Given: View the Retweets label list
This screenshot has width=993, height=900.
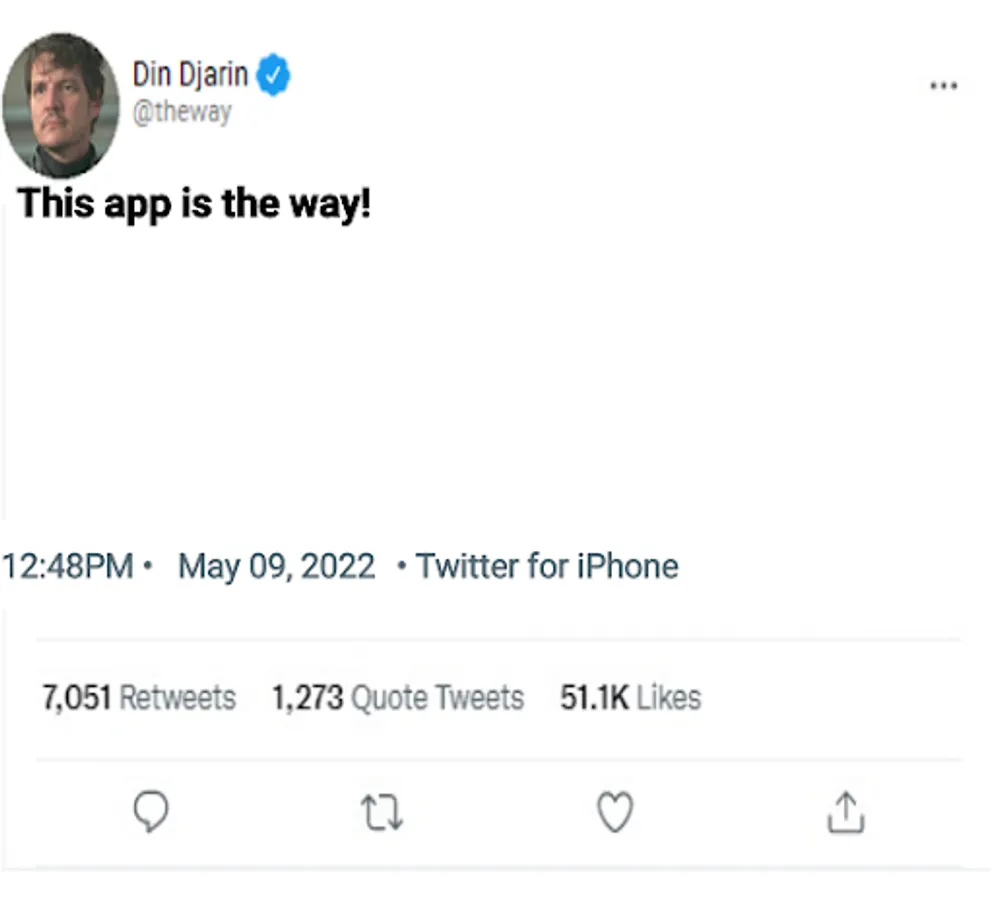Looking at the screenshot, I should [x=177, y=697].
